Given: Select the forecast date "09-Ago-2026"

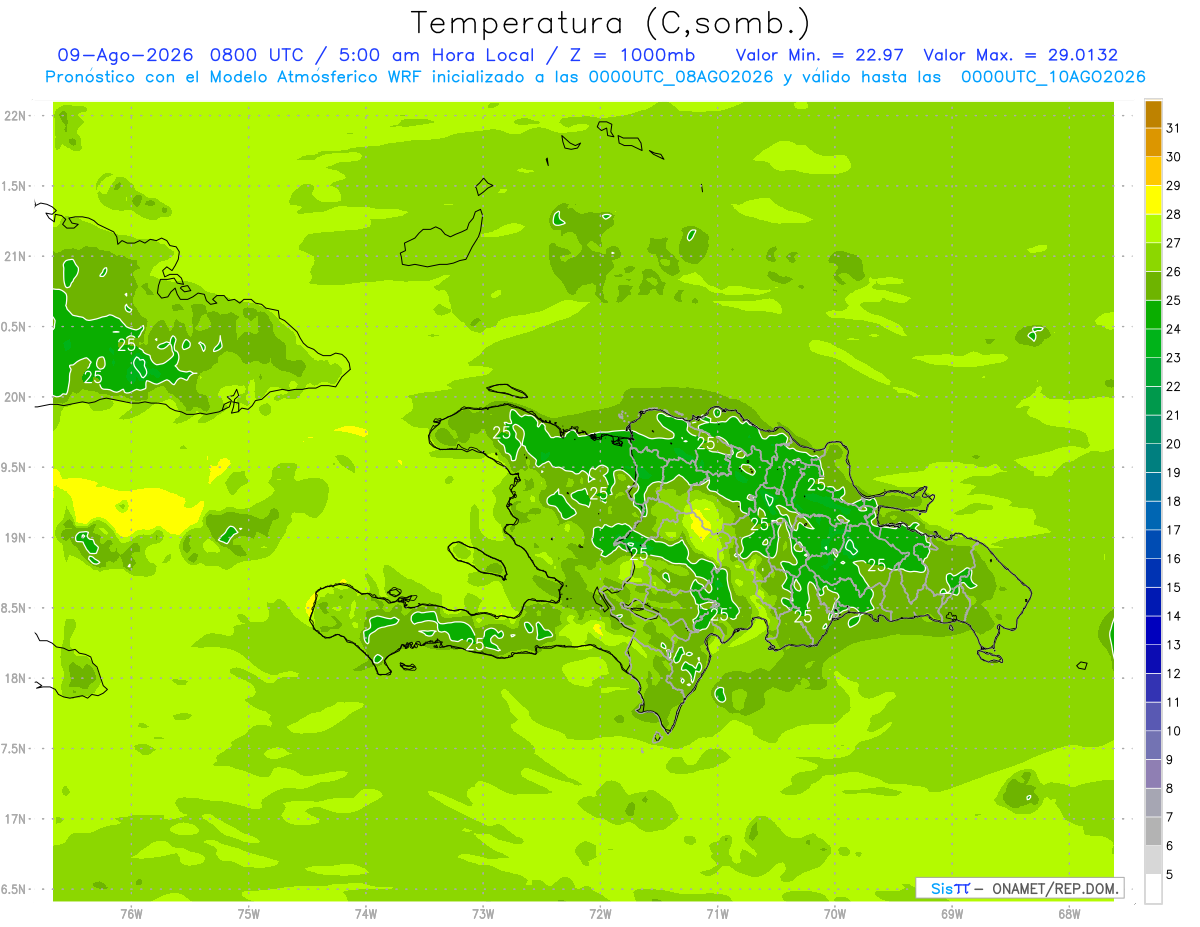Looking at the screenshot, I should [125, 55].
